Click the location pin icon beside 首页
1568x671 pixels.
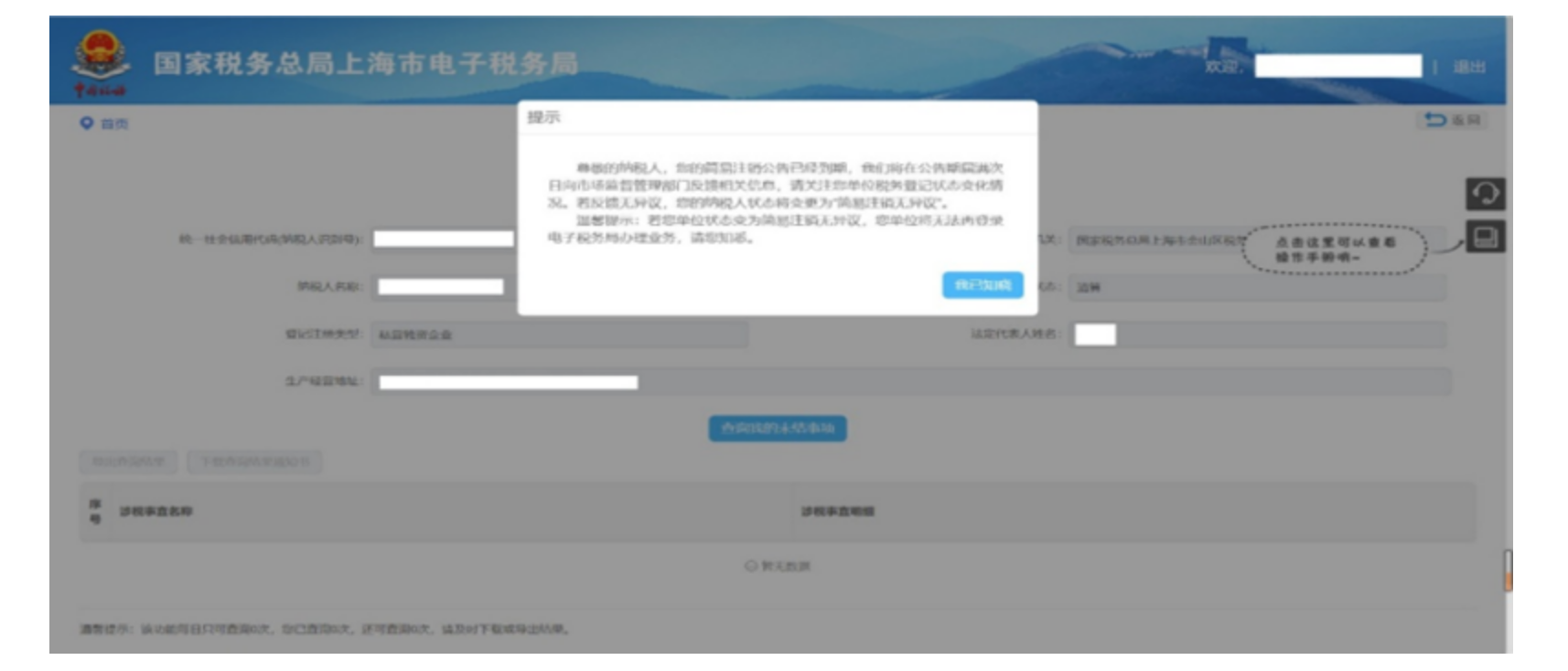[87, 122]
